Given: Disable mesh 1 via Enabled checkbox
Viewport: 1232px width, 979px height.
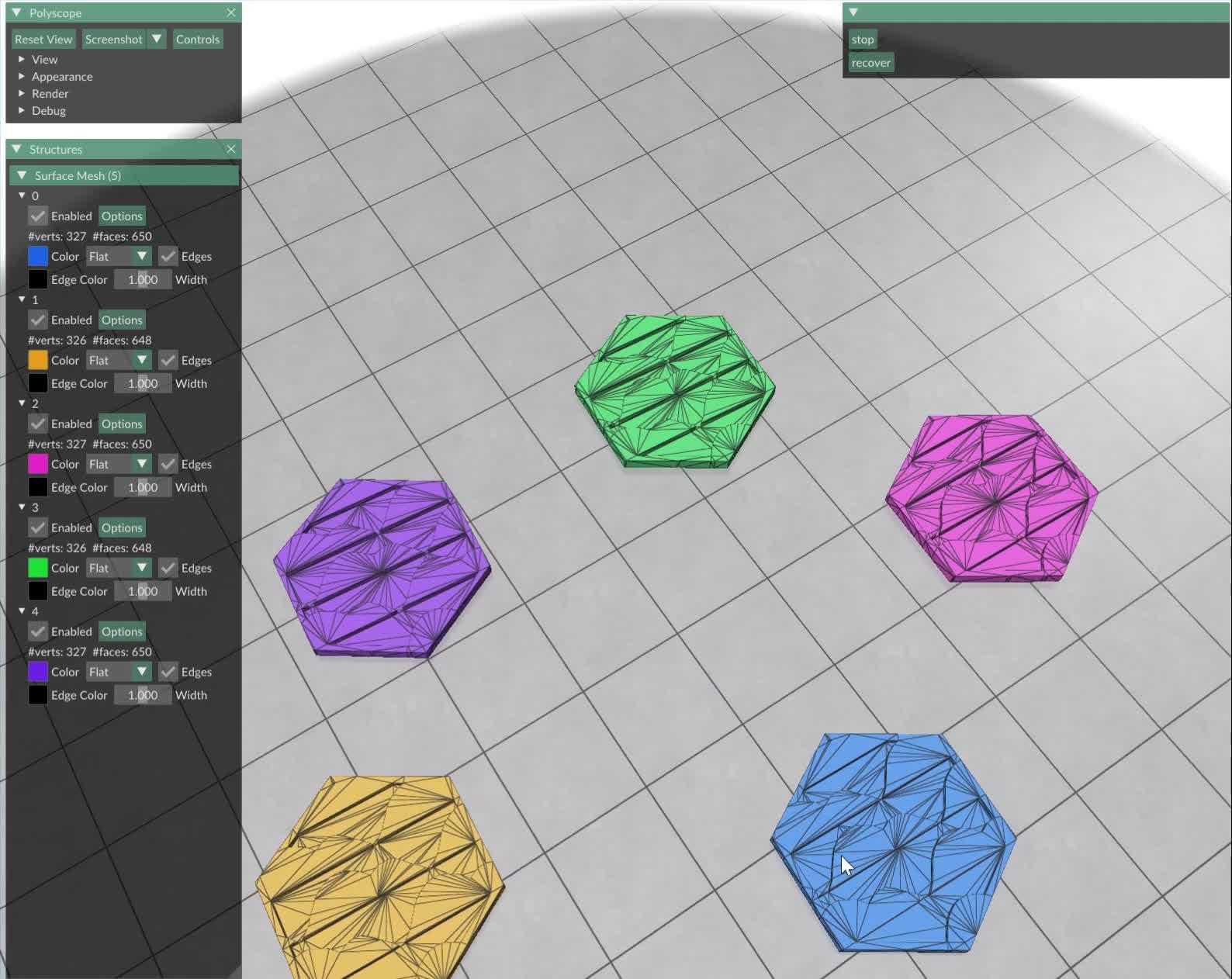Looking at the screenshot, I should click(x=37, y=320).
